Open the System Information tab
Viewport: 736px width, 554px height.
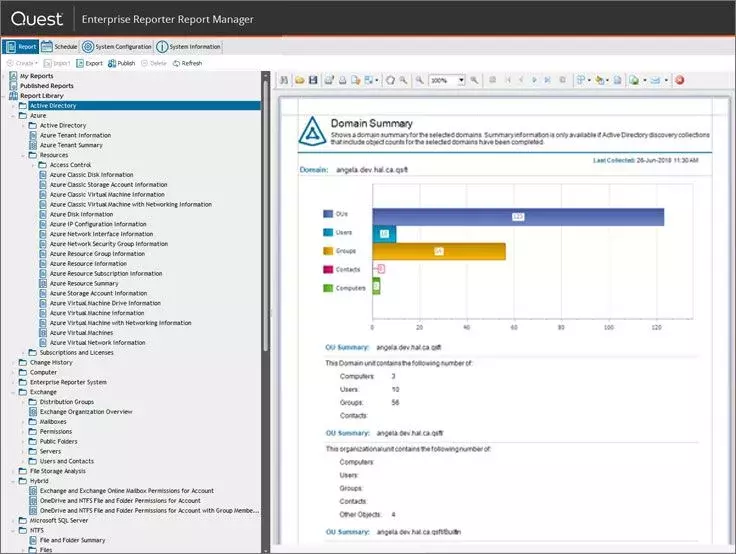pyautogui.click(x=188, y=46)
